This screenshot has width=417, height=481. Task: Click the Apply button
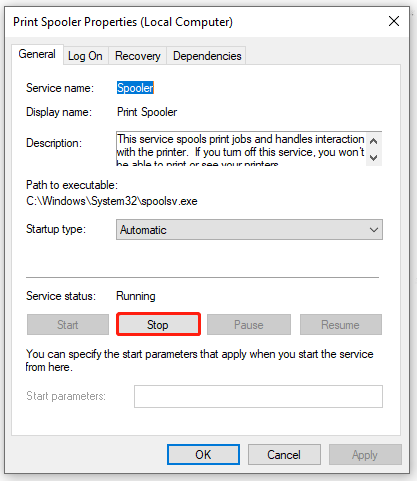click(x=365, y=455)
